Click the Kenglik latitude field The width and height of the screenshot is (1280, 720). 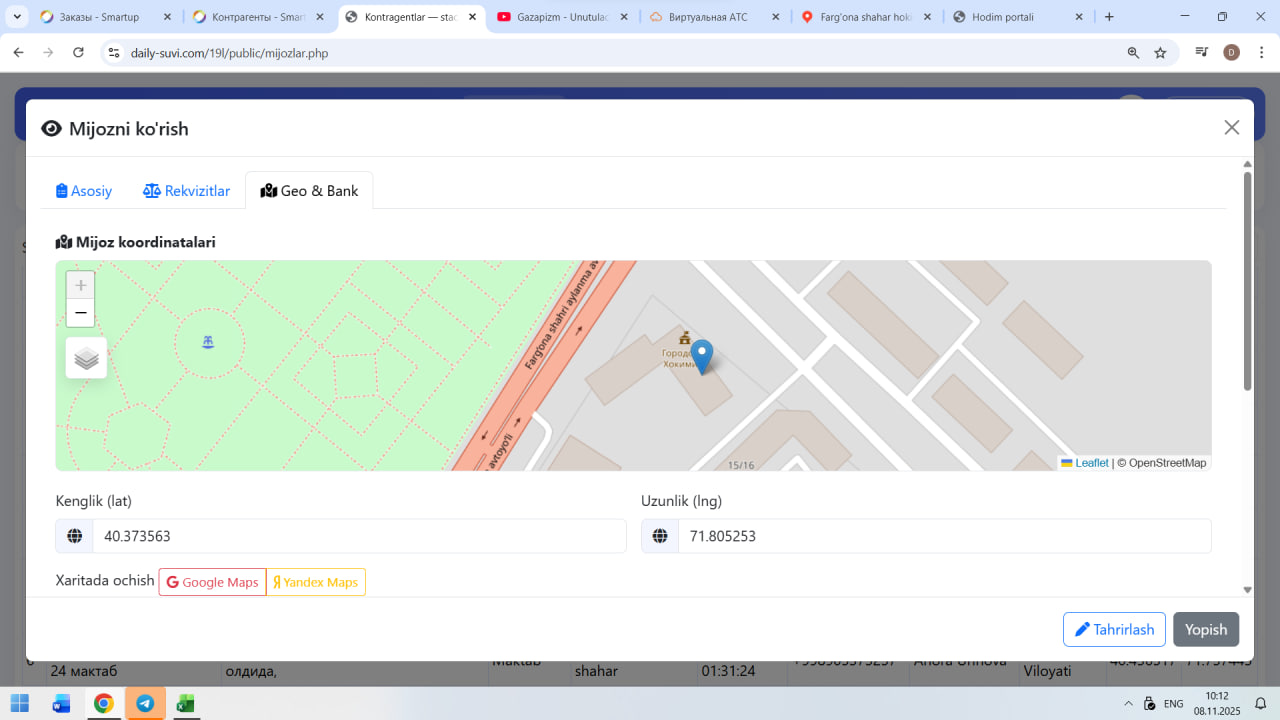tap(358, 536)
